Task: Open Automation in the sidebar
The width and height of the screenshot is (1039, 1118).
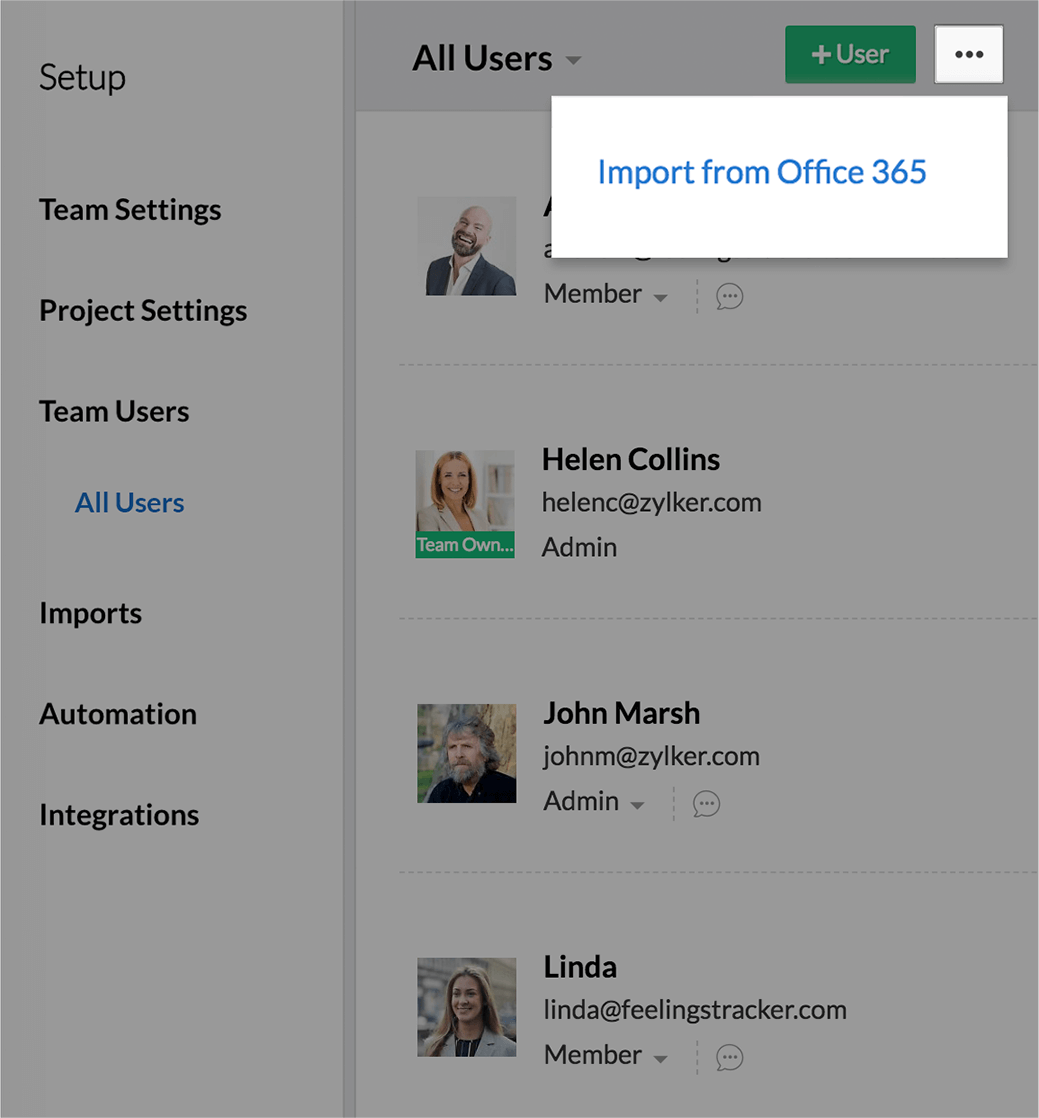Action: pos(118,714)
